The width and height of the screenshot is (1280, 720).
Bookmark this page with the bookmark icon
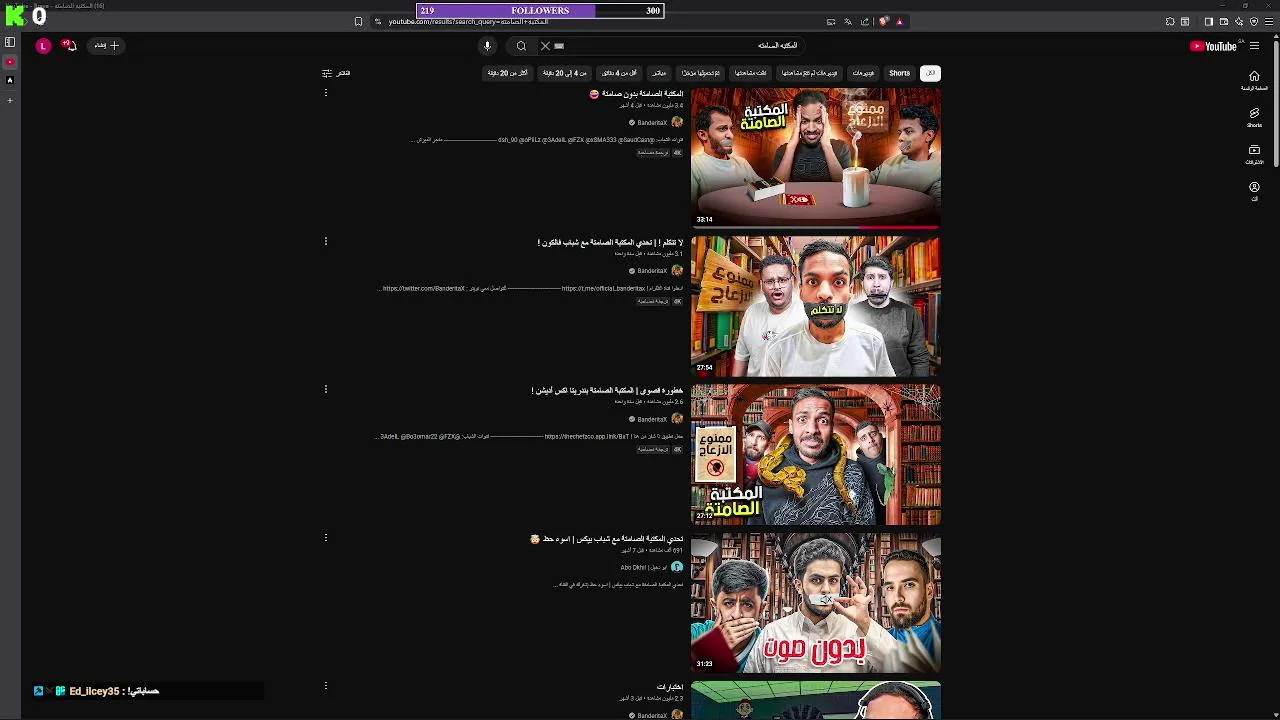coord(358,22)
